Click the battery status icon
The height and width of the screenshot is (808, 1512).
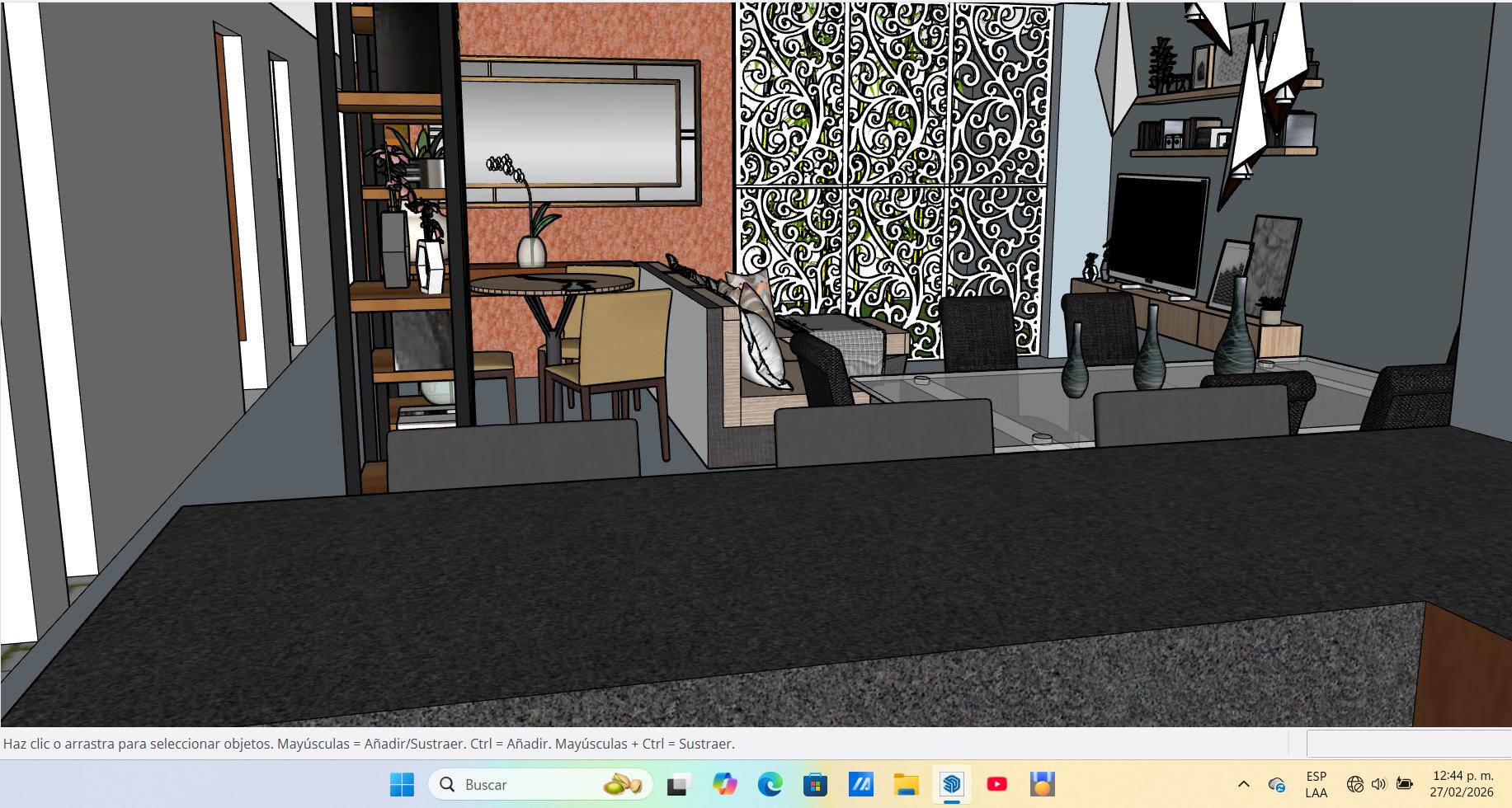pos(1404,784)
